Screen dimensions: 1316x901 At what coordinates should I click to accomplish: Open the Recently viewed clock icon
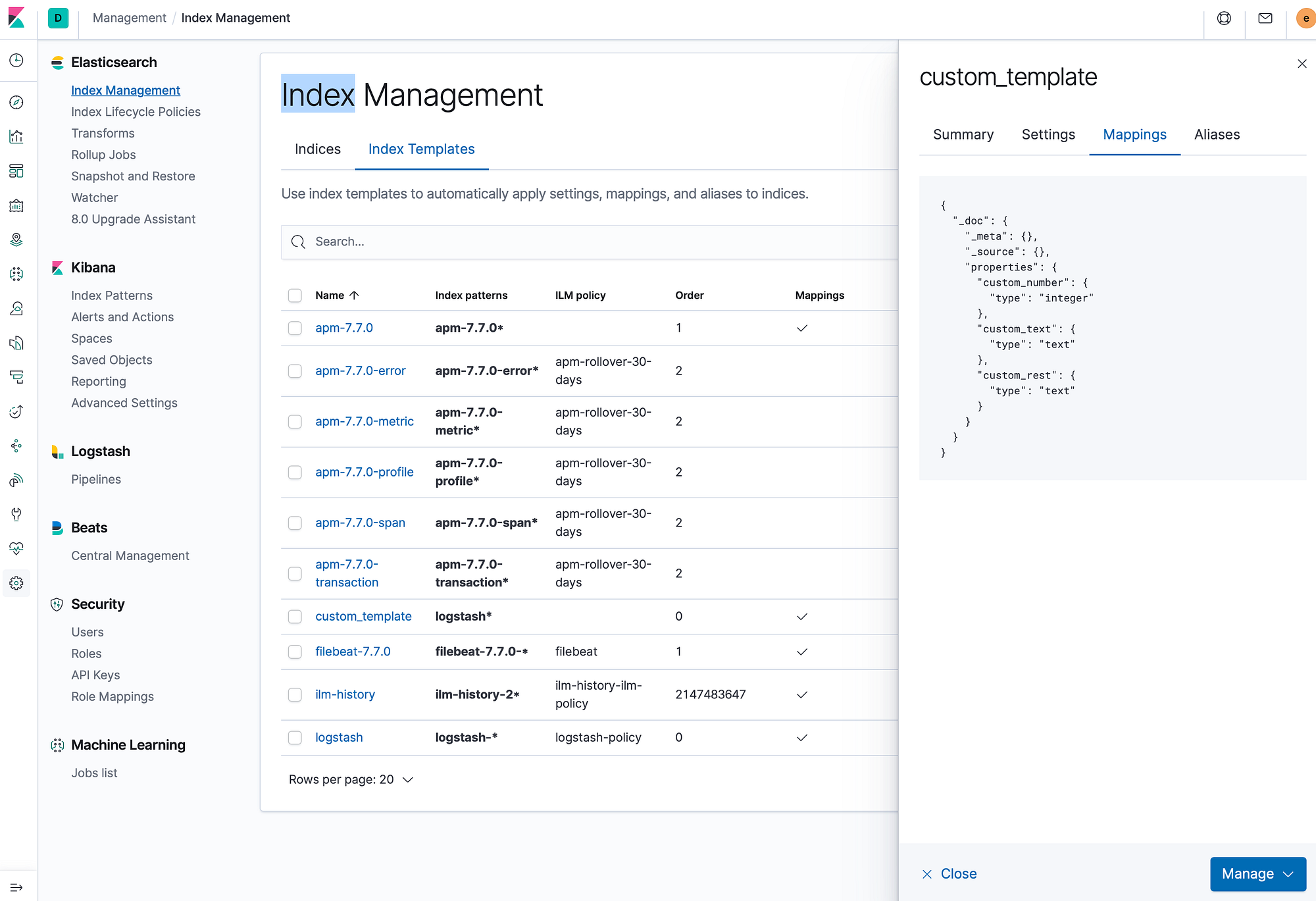[x=16, y=61]
